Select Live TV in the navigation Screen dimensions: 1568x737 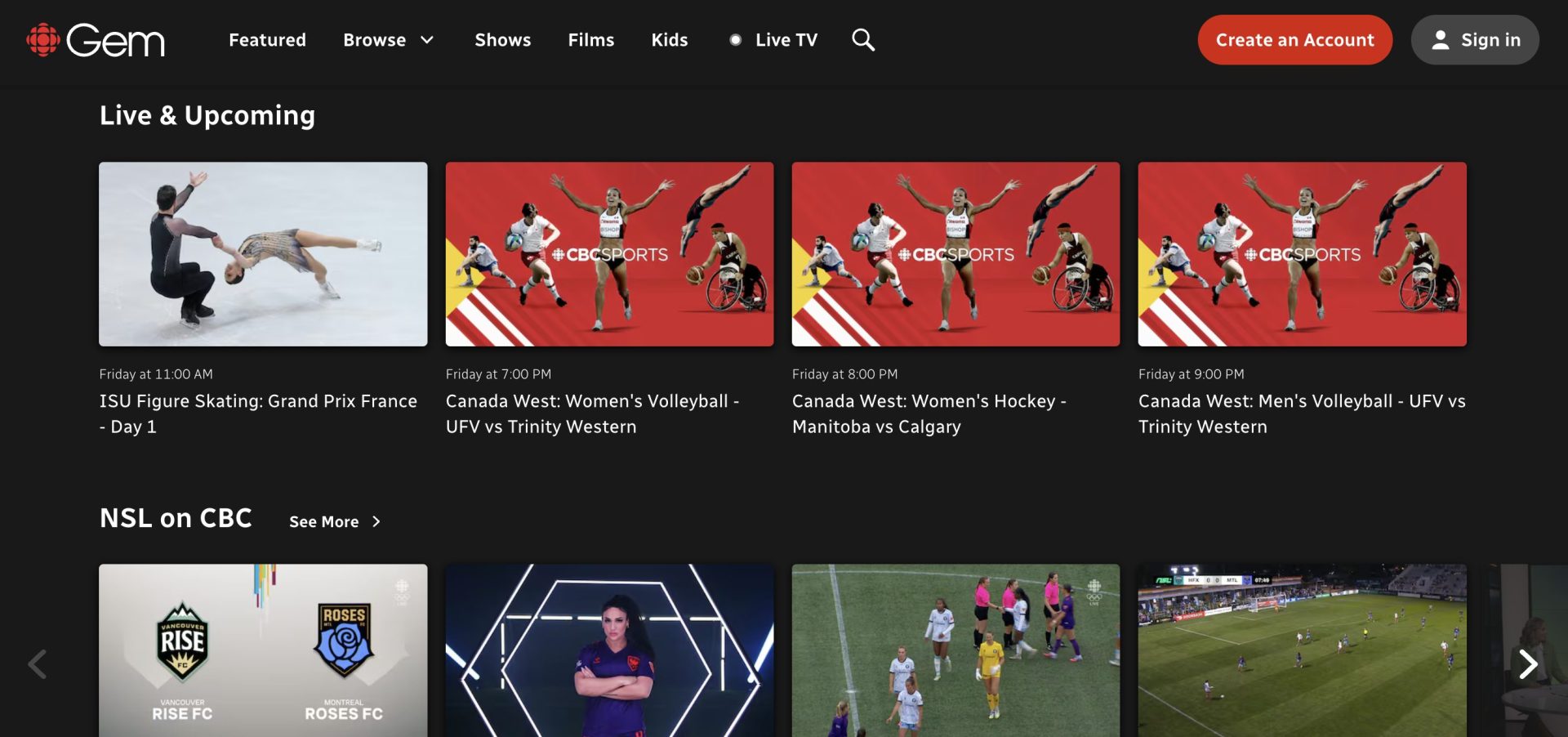(x=786, y=39)
